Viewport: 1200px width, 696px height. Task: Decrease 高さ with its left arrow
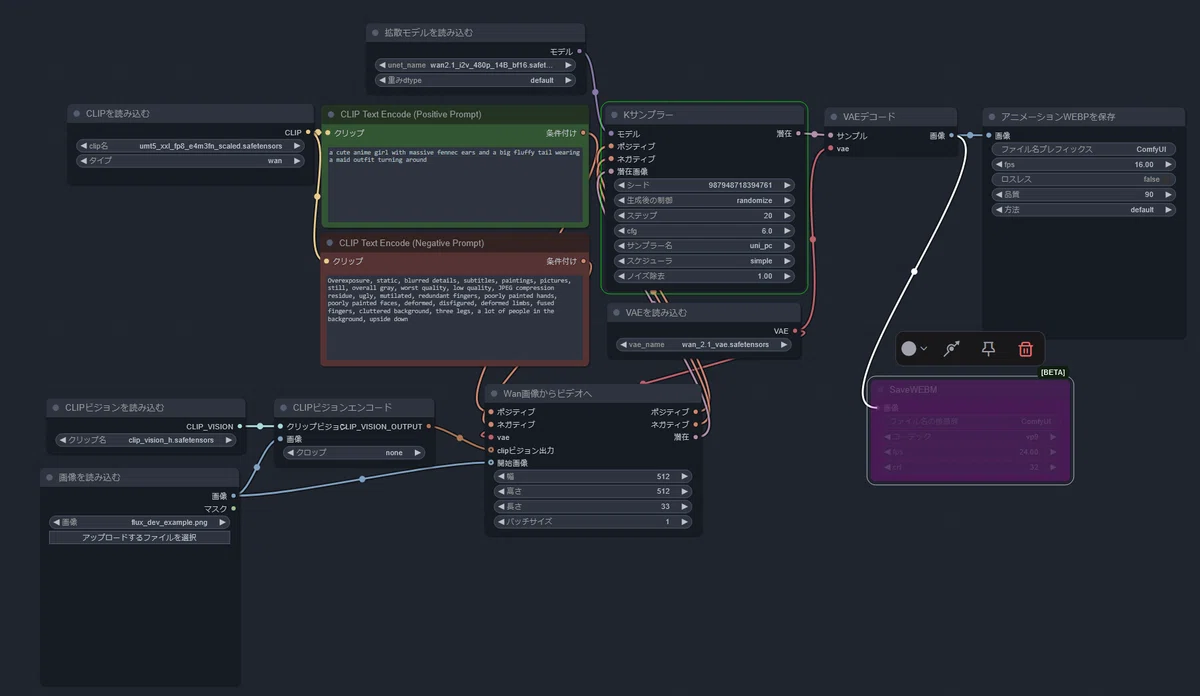coord(502,492)
